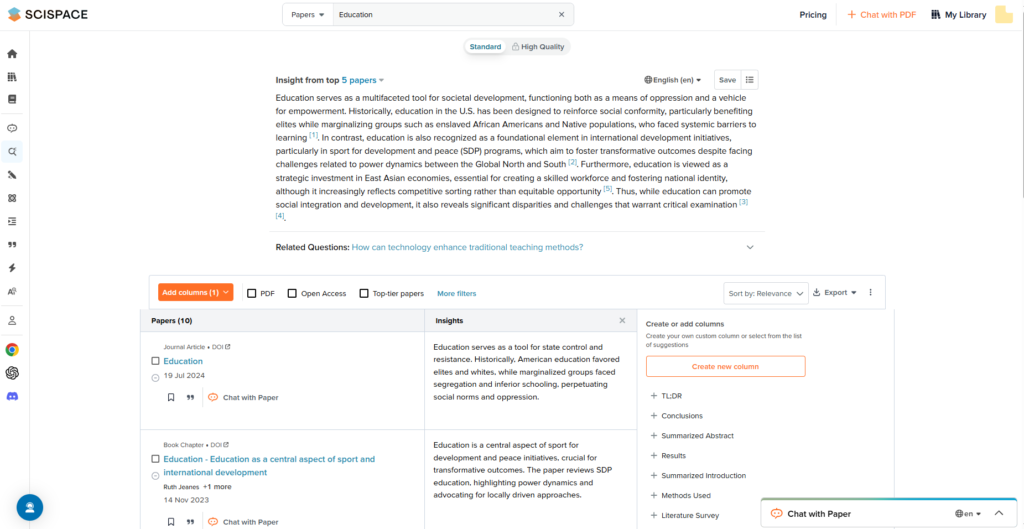The height and width of the screenshot is (529, 1024).
Task: Open the three-dot more options menu
Action: click(870, 293)
